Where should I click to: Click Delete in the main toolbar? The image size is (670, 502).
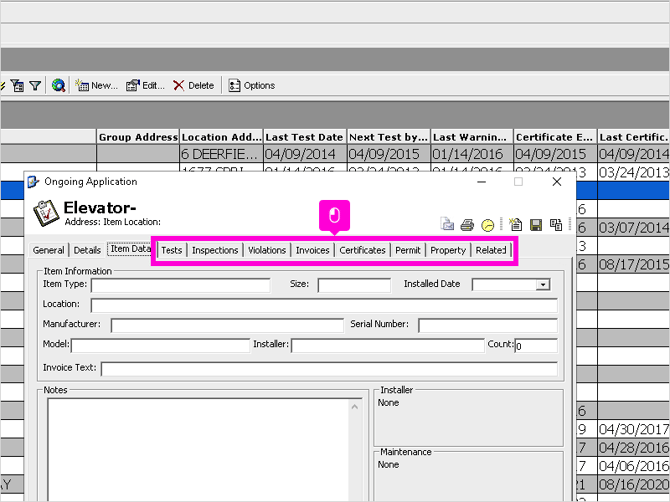point(194,85)
